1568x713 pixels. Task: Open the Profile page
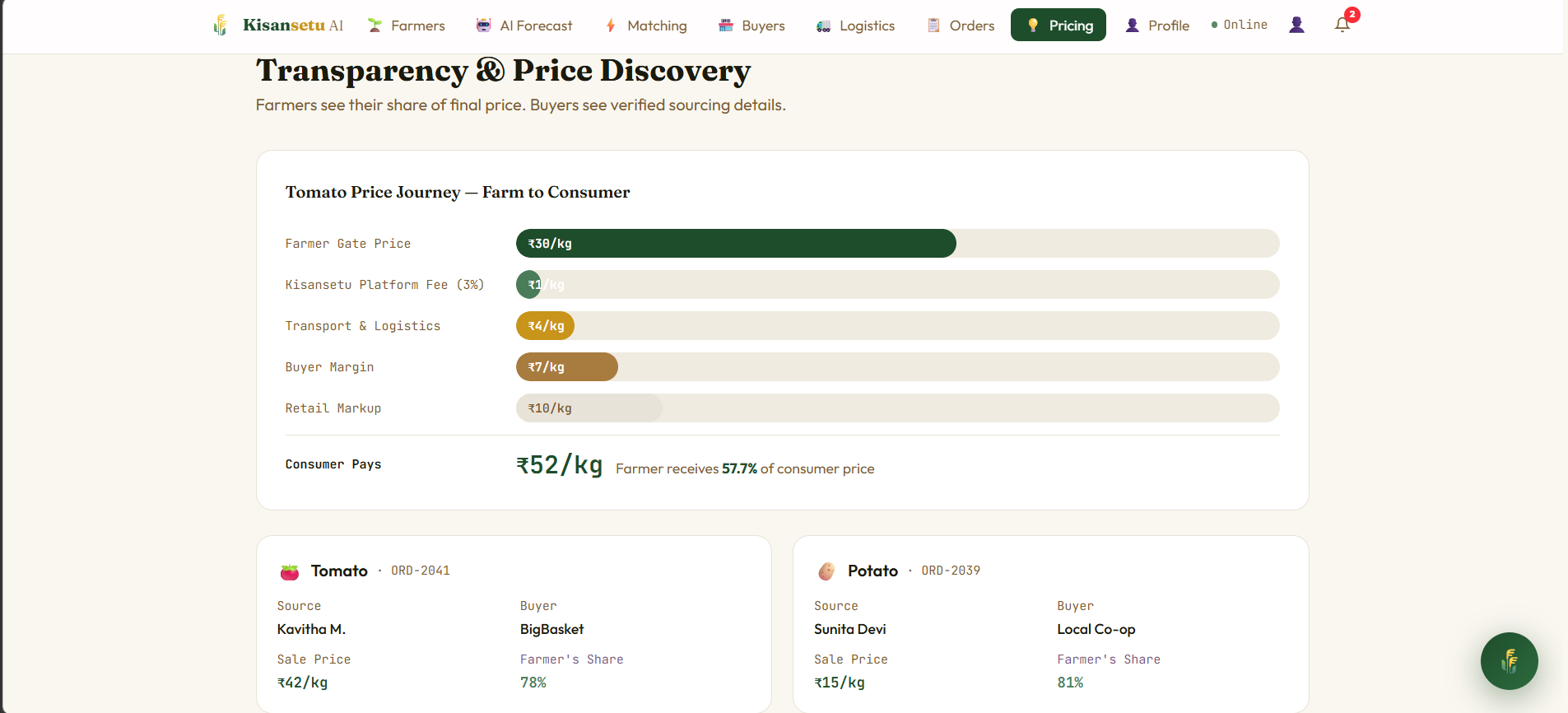pyautogui.click(x=1157, y=26)
